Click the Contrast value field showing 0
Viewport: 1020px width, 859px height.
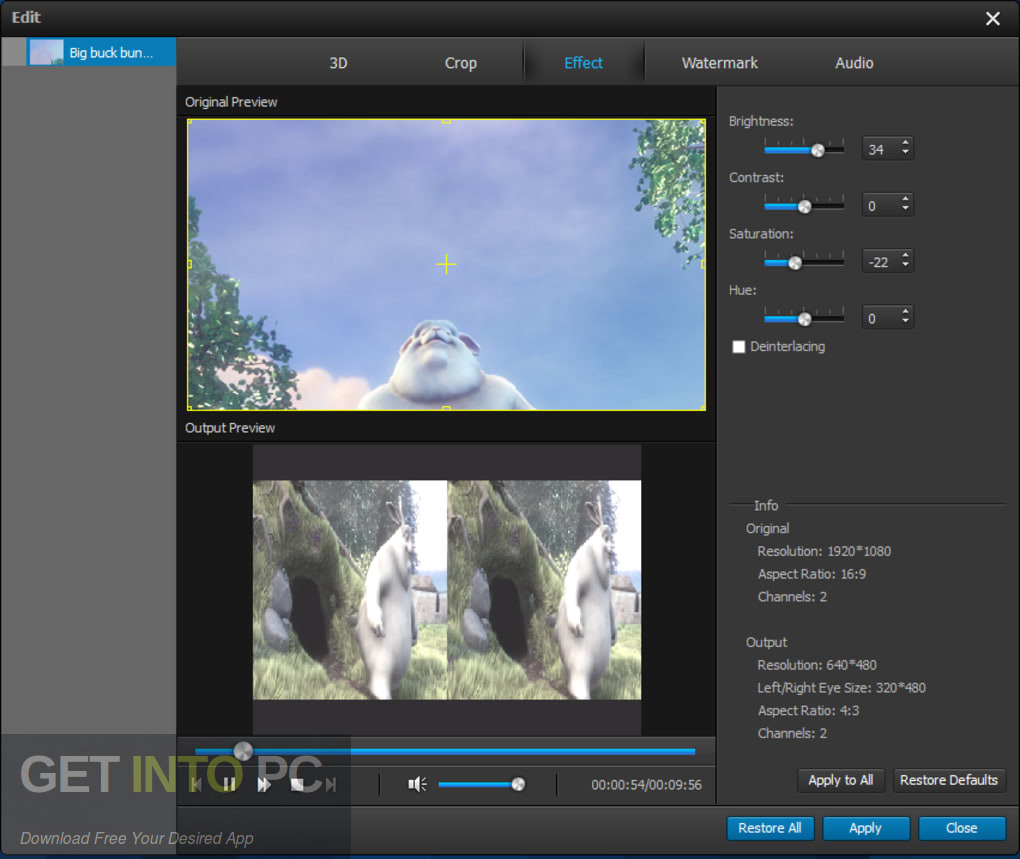880,205
